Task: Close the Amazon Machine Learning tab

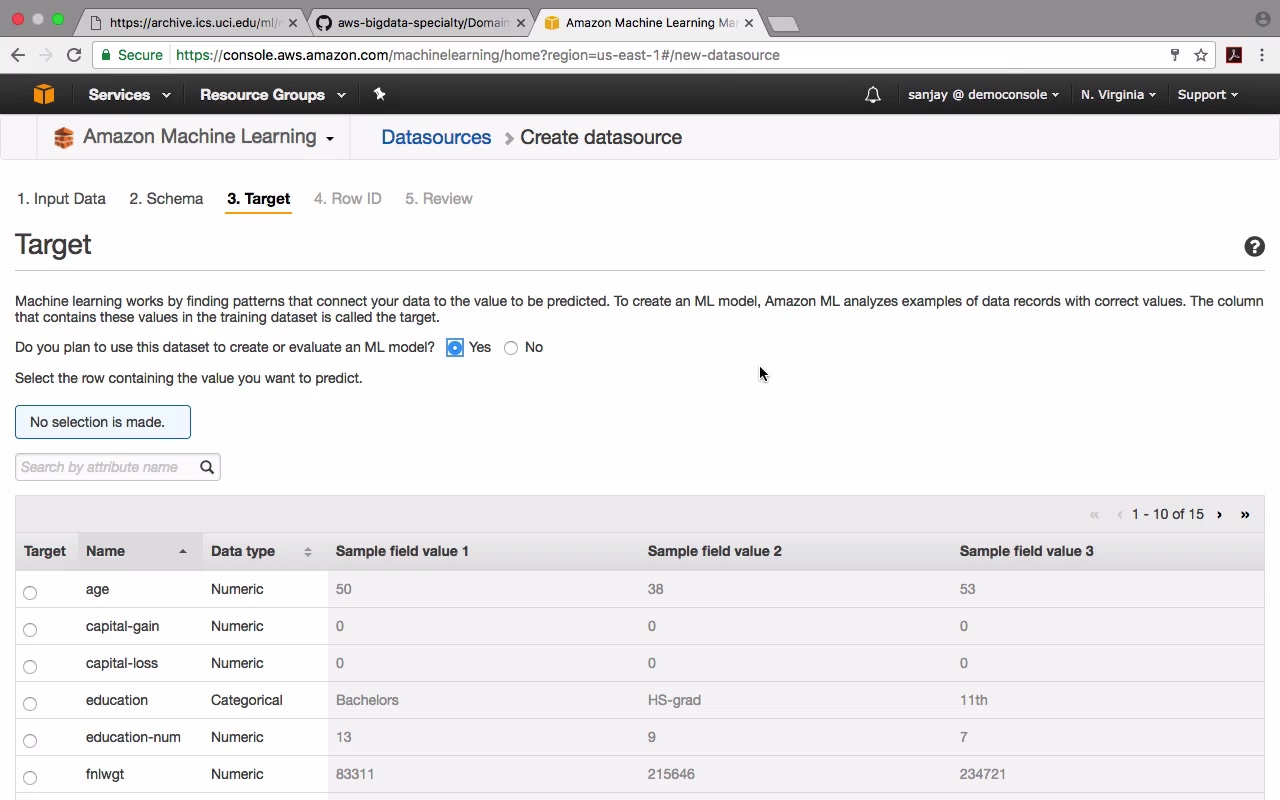Action: click(x=749, y=23)
